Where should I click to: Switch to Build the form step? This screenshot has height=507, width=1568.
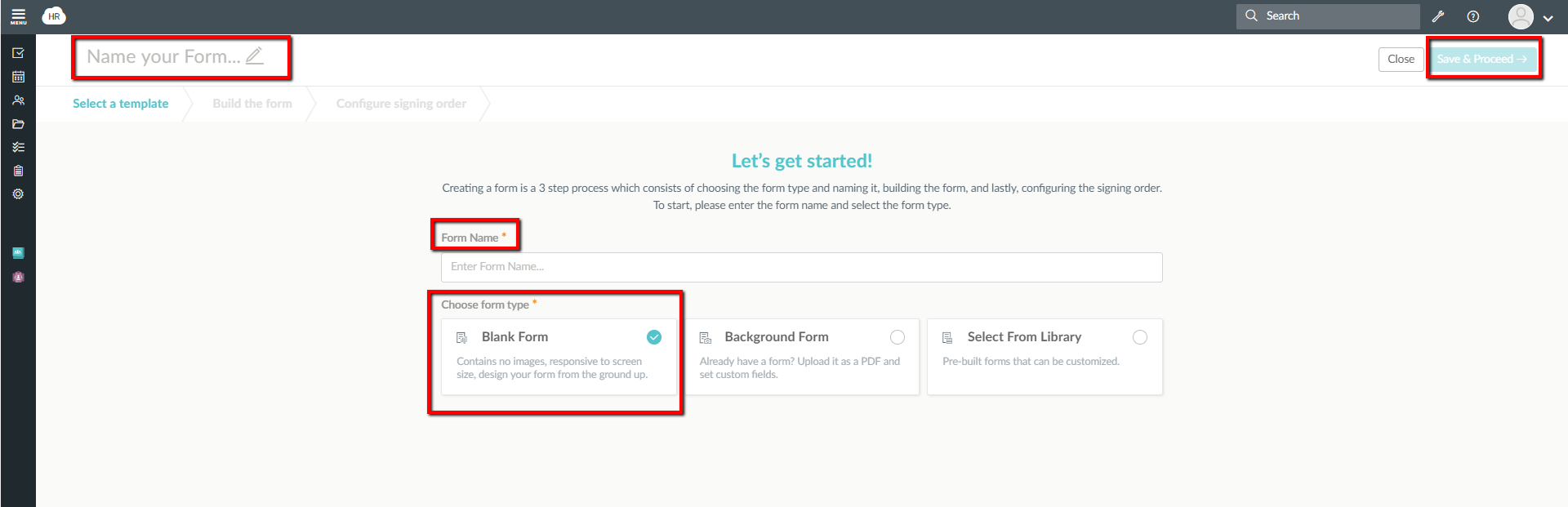point(252,104)
